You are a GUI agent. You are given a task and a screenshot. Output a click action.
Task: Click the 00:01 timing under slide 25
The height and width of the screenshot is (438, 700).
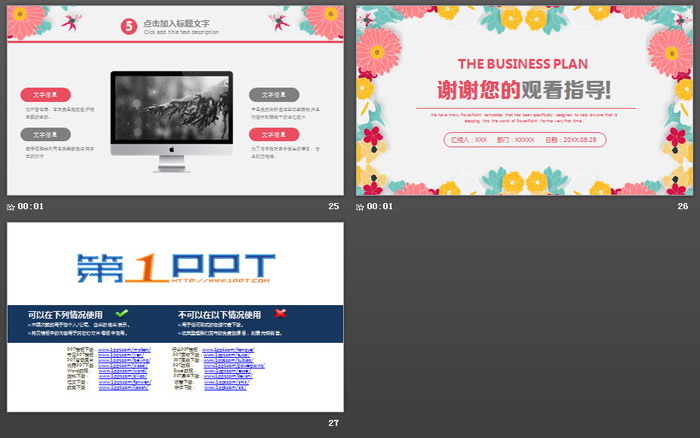pos(30,207)
